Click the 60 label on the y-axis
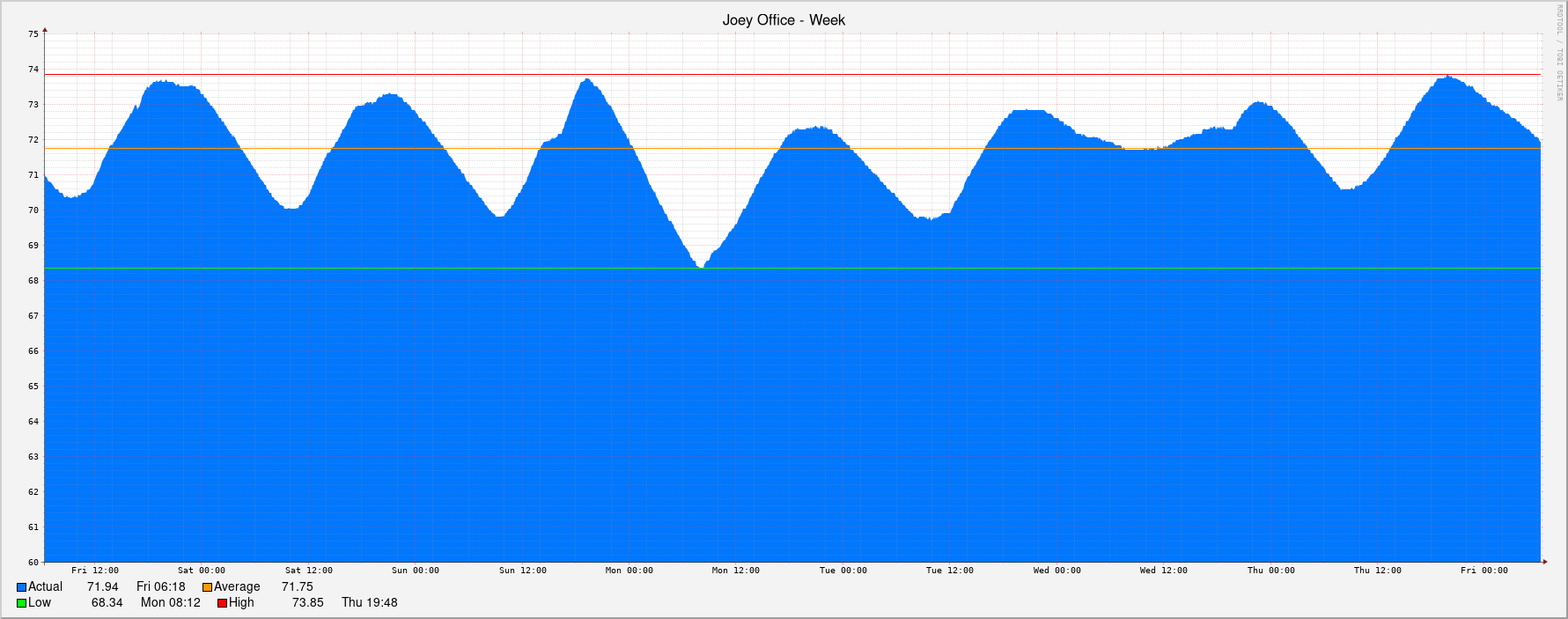Image resolution: width=1568 pixels, height=619 pixels. [33, 563]
